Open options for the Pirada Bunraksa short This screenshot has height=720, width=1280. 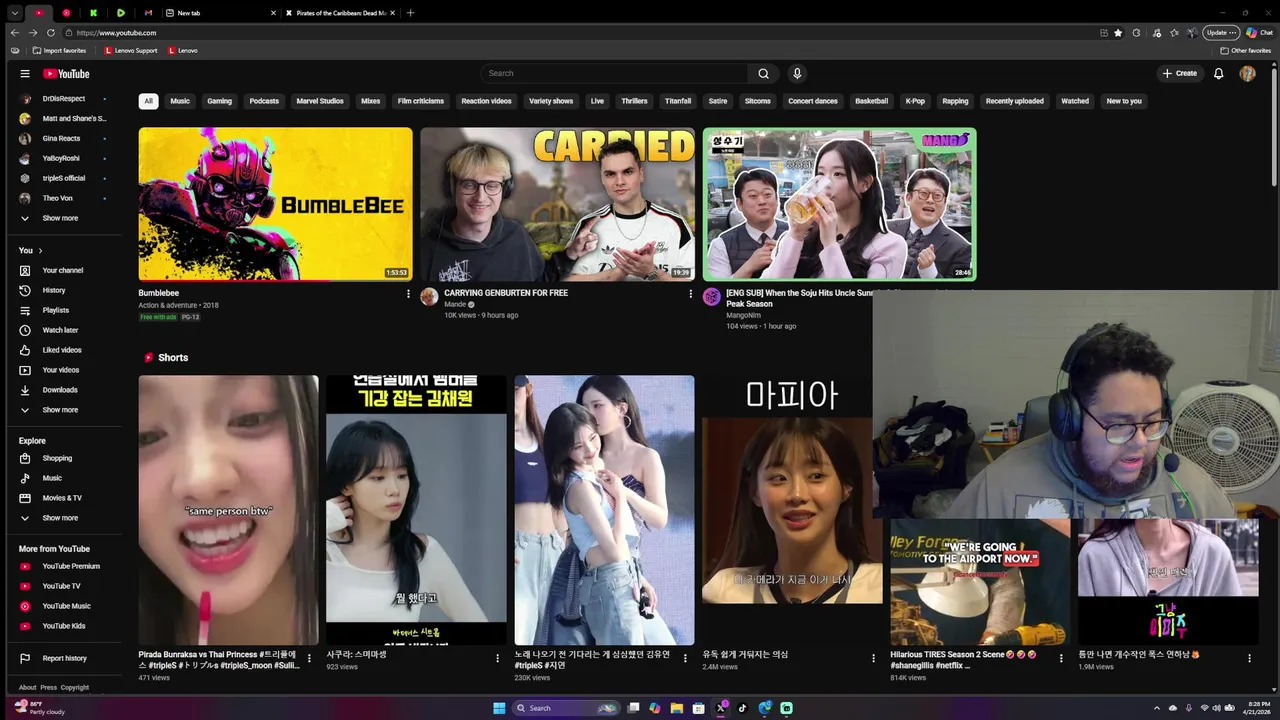pos(309,658)
